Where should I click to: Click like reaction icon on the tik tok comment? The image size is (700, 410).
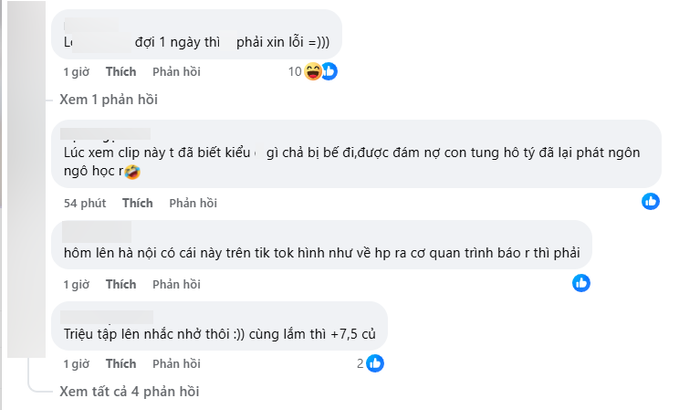tap(581, 283)
